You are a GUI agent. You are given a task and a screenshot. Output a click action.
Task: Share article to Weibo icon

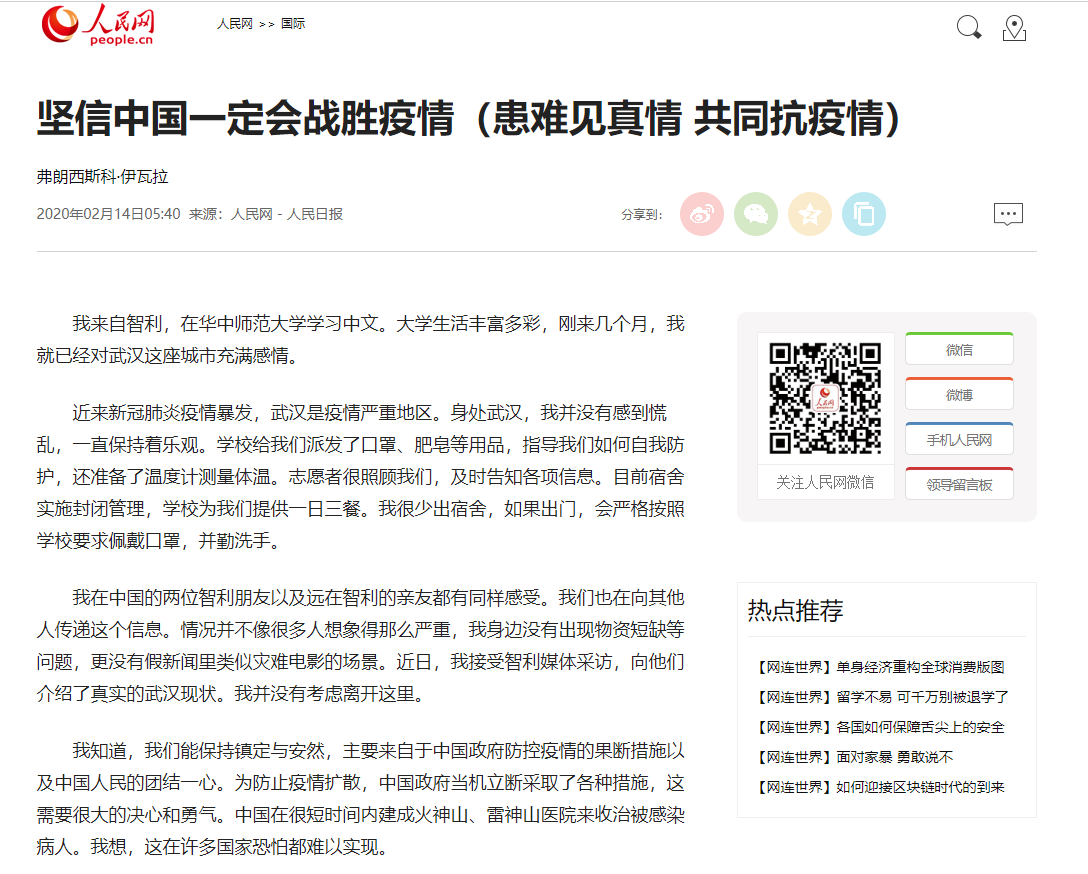[702, 214]
